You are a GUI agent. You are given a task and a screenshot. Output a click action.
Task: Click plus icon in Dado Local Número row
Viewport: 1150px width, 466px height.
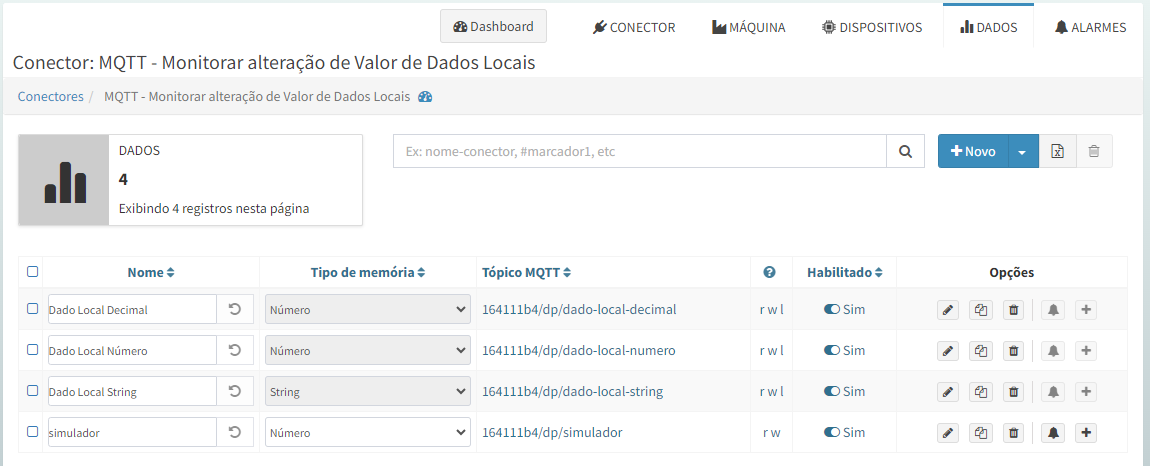click(1086, 351)
